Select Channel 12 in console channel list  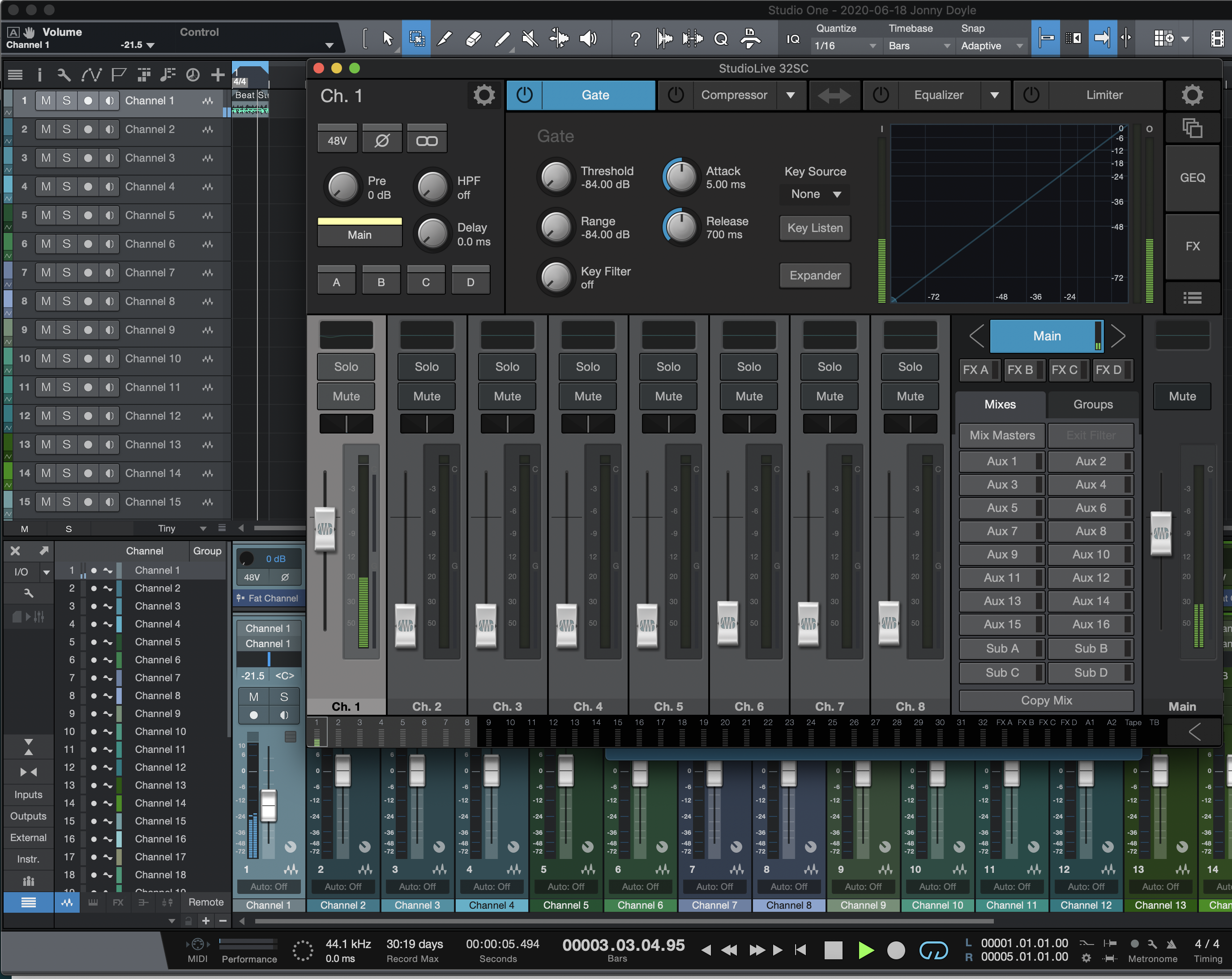tap(160, 767)
